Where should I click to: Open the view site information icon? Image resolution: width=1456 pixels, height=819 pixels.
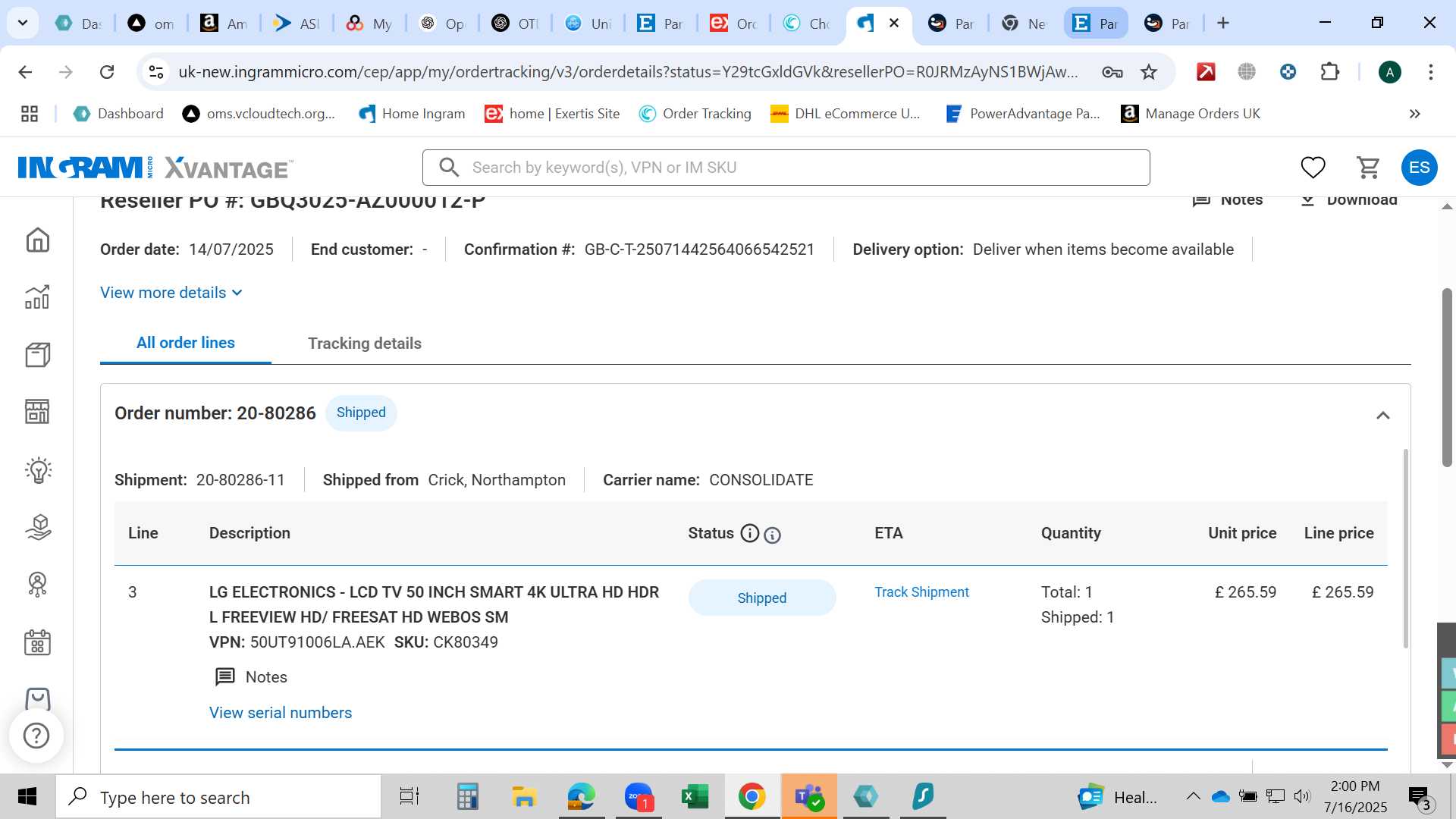click(156, 72)
